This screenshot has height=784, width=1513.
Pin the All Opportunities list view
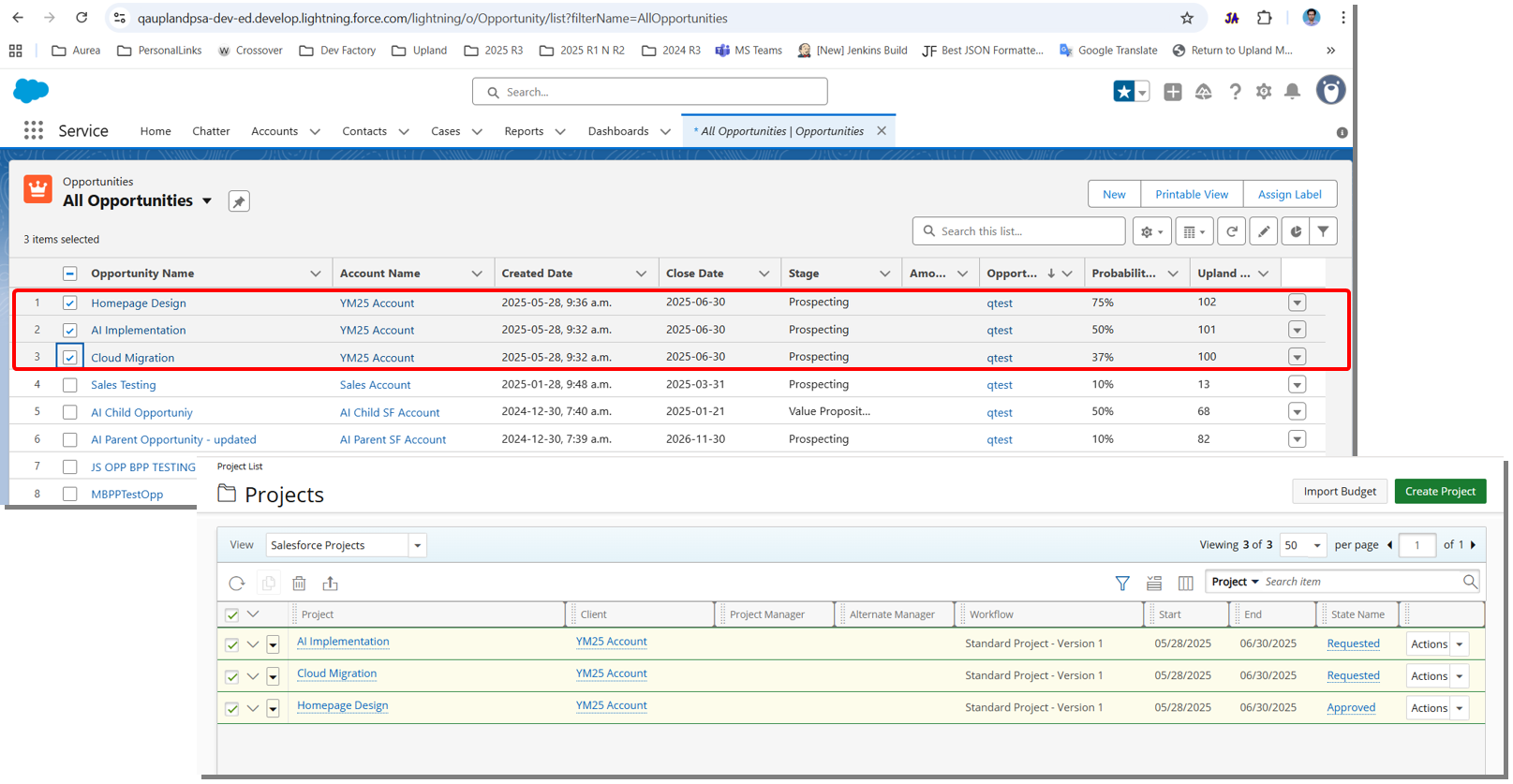tap(239, 201)
